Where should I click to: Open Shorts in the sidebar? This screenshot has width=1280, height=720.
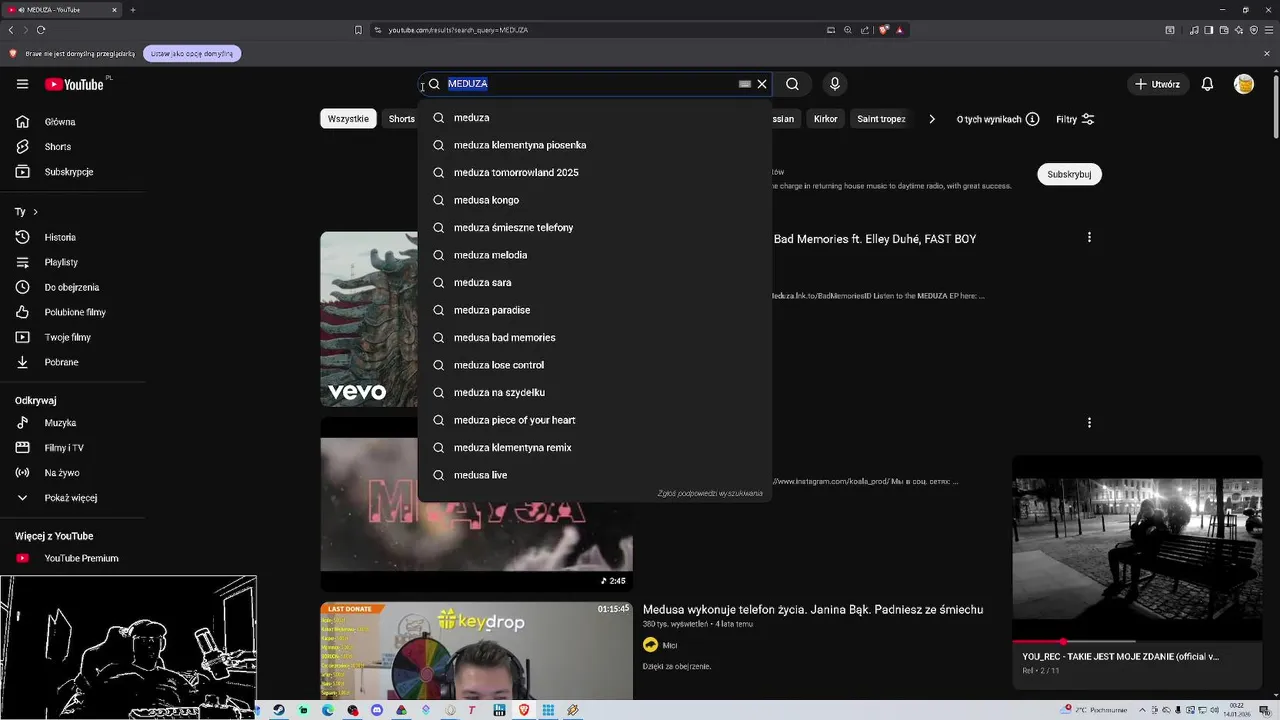[72, 147]
